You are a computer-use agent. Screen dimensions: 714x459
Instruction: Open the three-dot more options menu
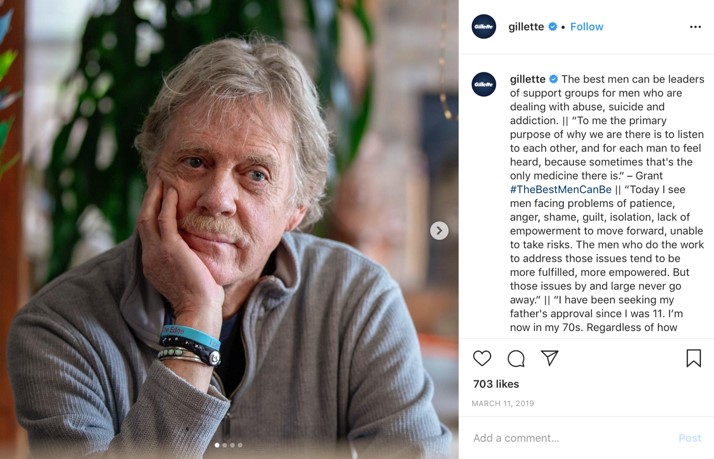tap(695, 27)
